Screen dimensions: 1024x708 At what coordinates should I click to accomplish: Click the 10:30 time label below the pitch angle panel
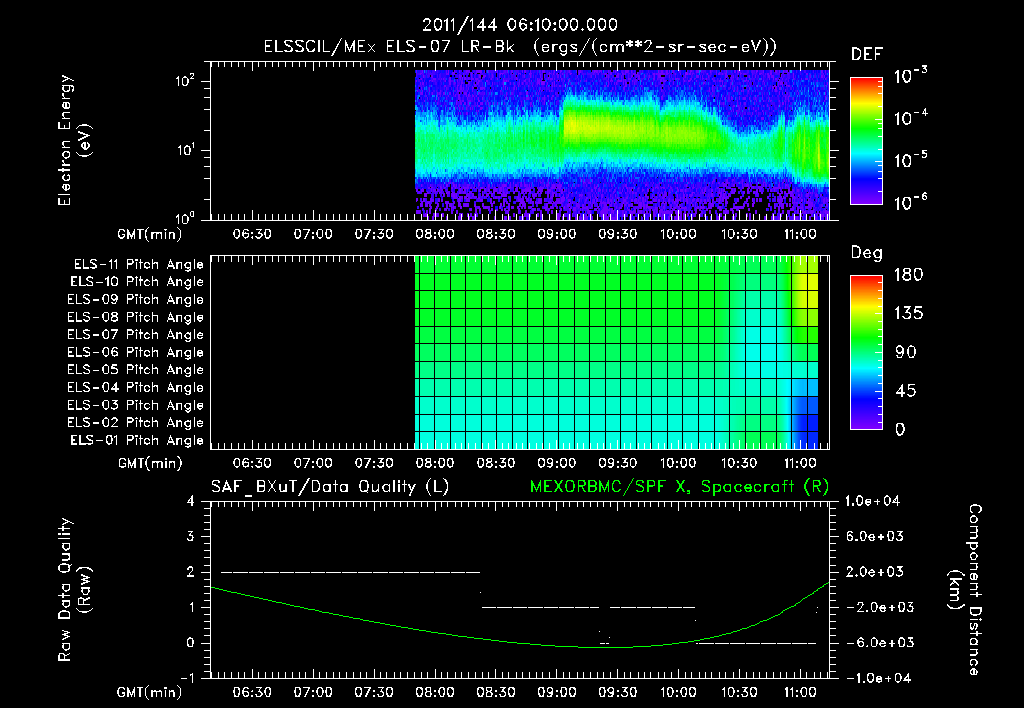coord(739,463)
